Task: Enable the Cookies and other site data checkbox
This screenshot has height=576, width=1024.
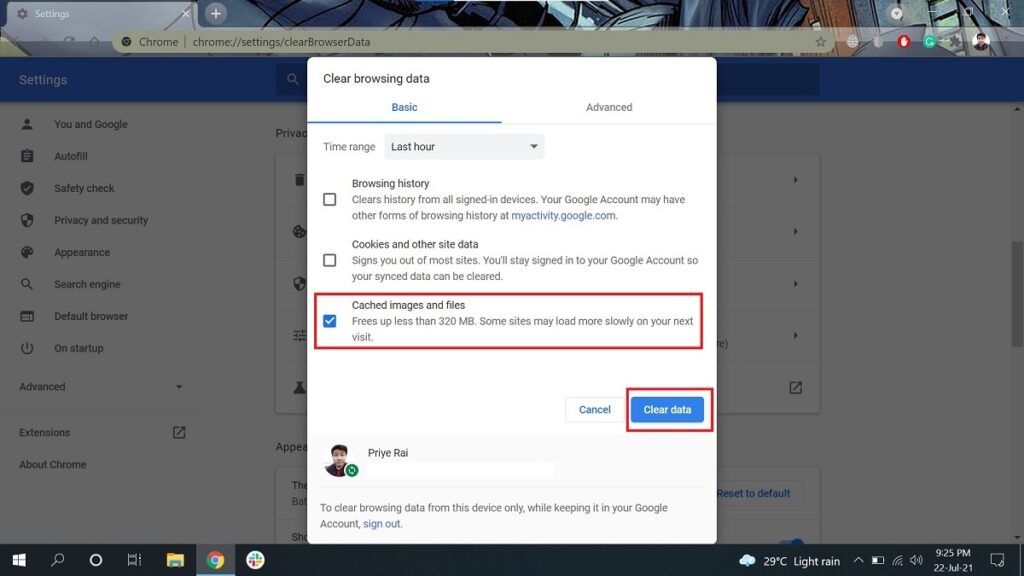Action: point(330,260)
